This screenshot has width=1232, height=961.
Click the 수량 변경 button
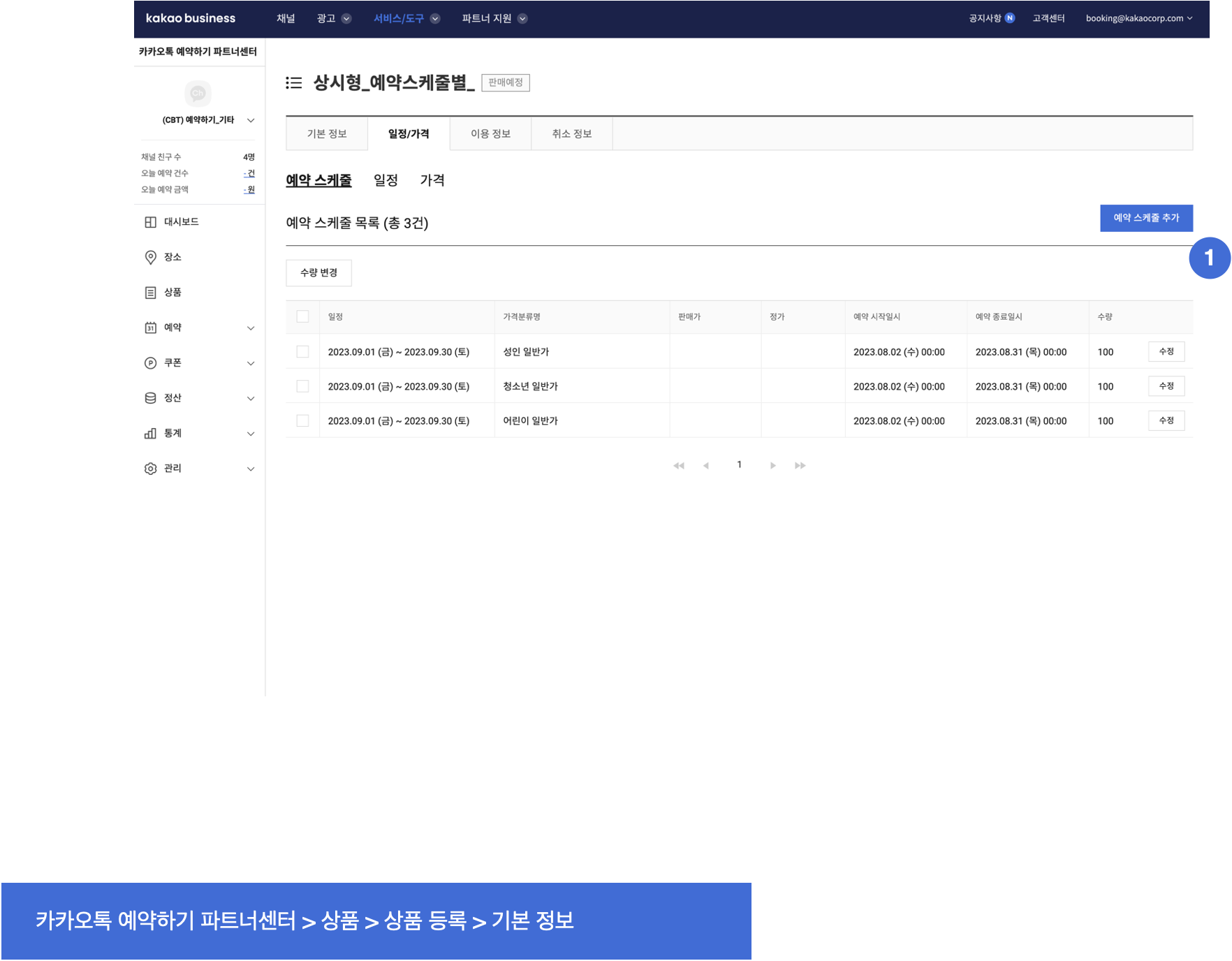(x=318, y=273)
